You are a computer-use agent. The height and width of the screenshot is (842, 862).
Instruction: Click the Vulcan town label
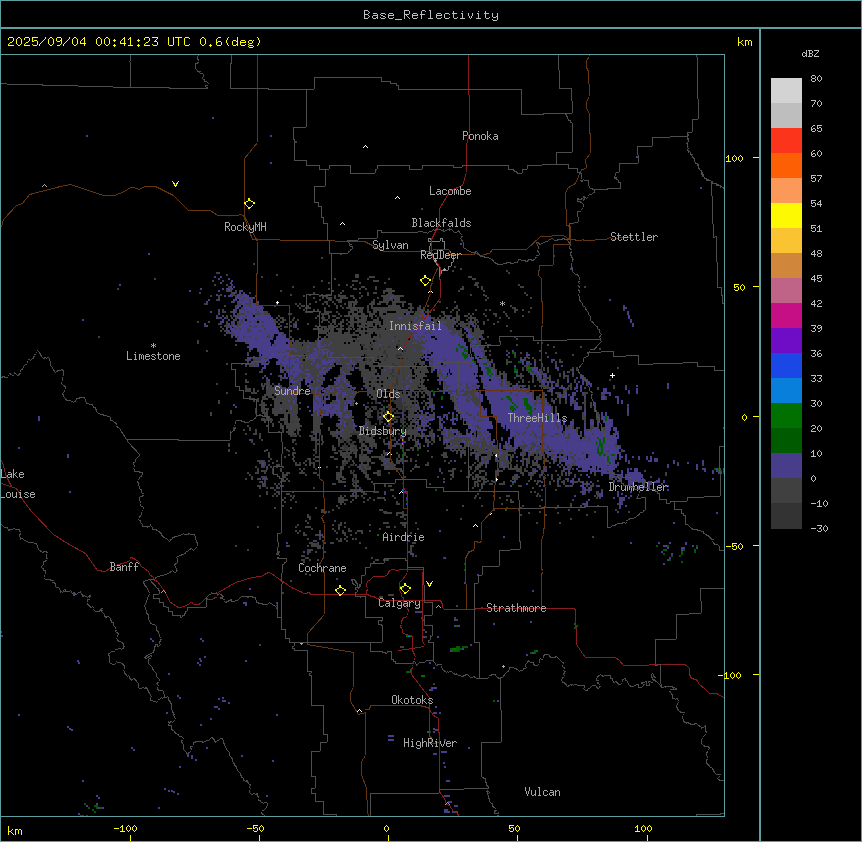click(x=542, y=792)
